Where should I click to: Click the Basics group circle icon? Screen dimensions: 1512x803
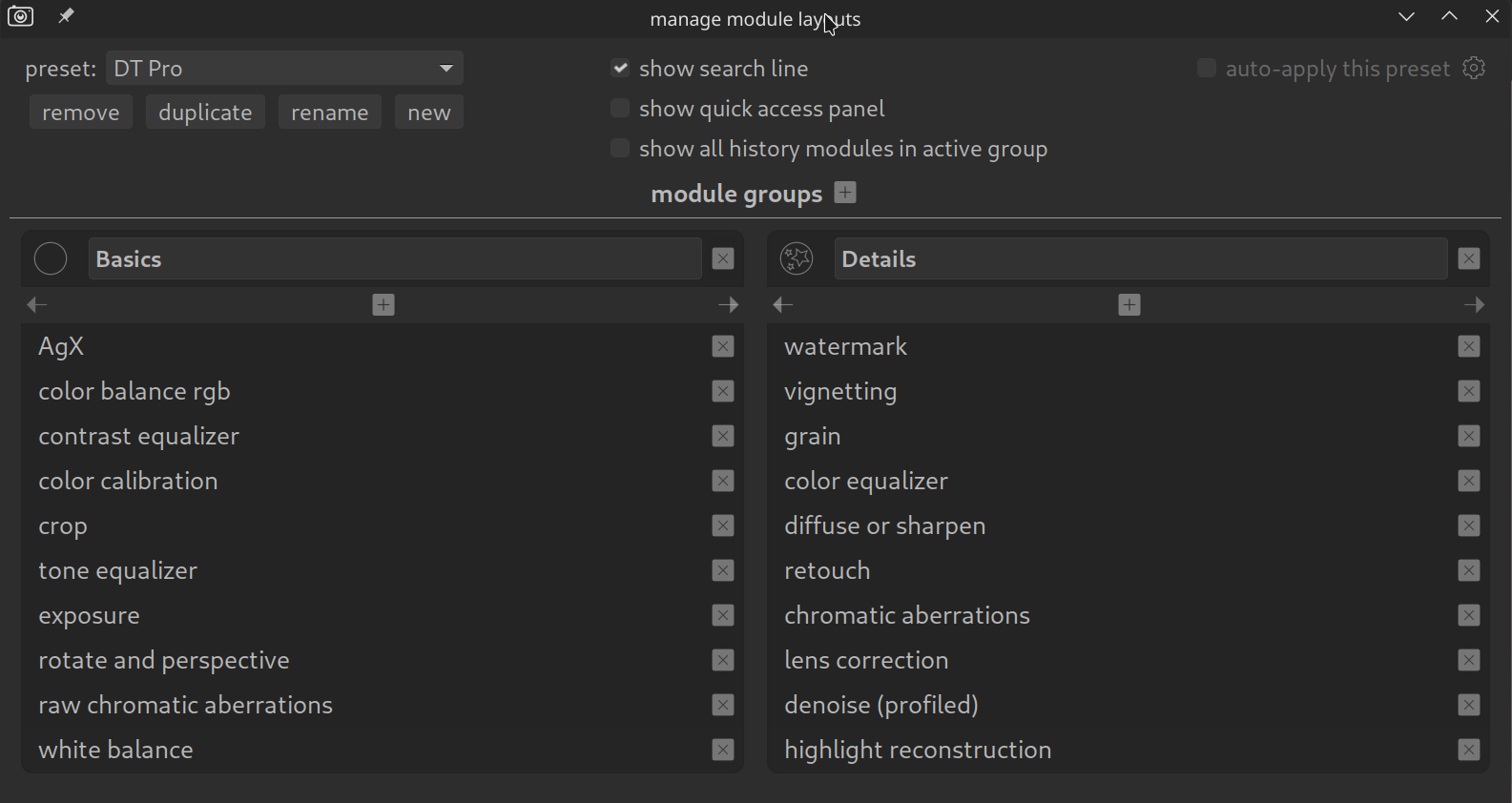[51, 258]
